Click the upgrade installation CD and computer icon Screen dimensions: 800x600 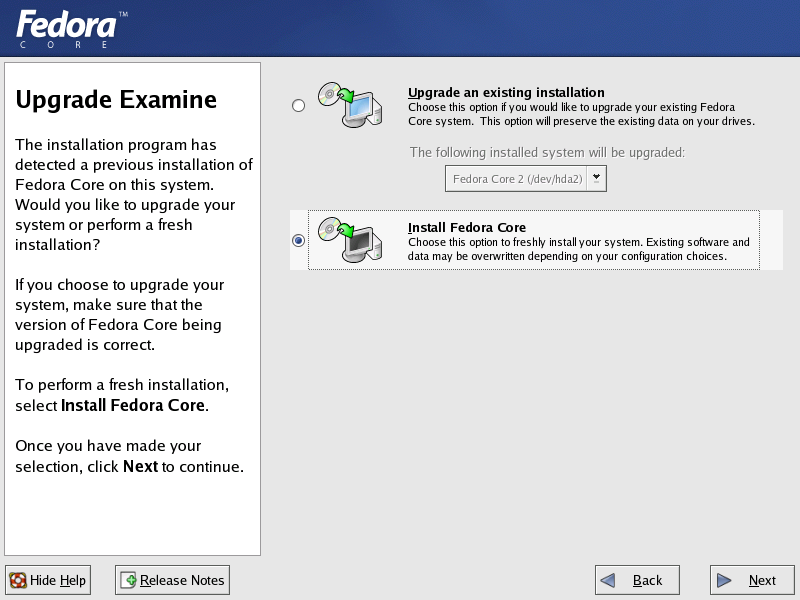350,105
